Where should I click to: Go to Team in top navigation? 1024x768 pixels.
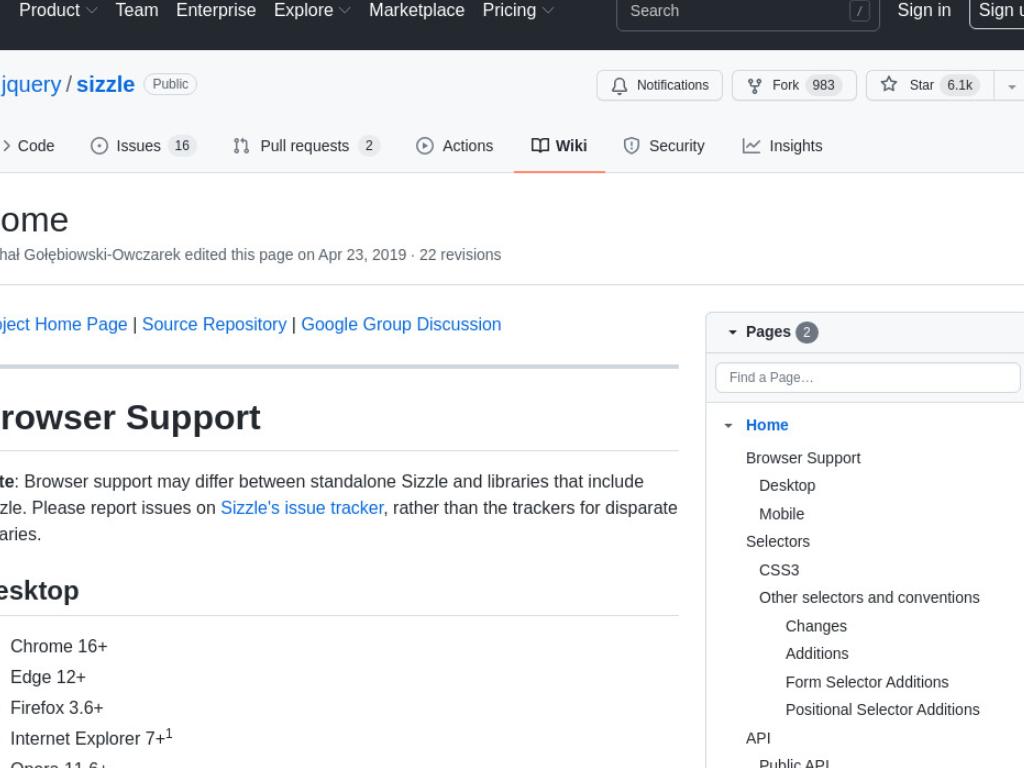pyautogui.click(x=136, y=10)
